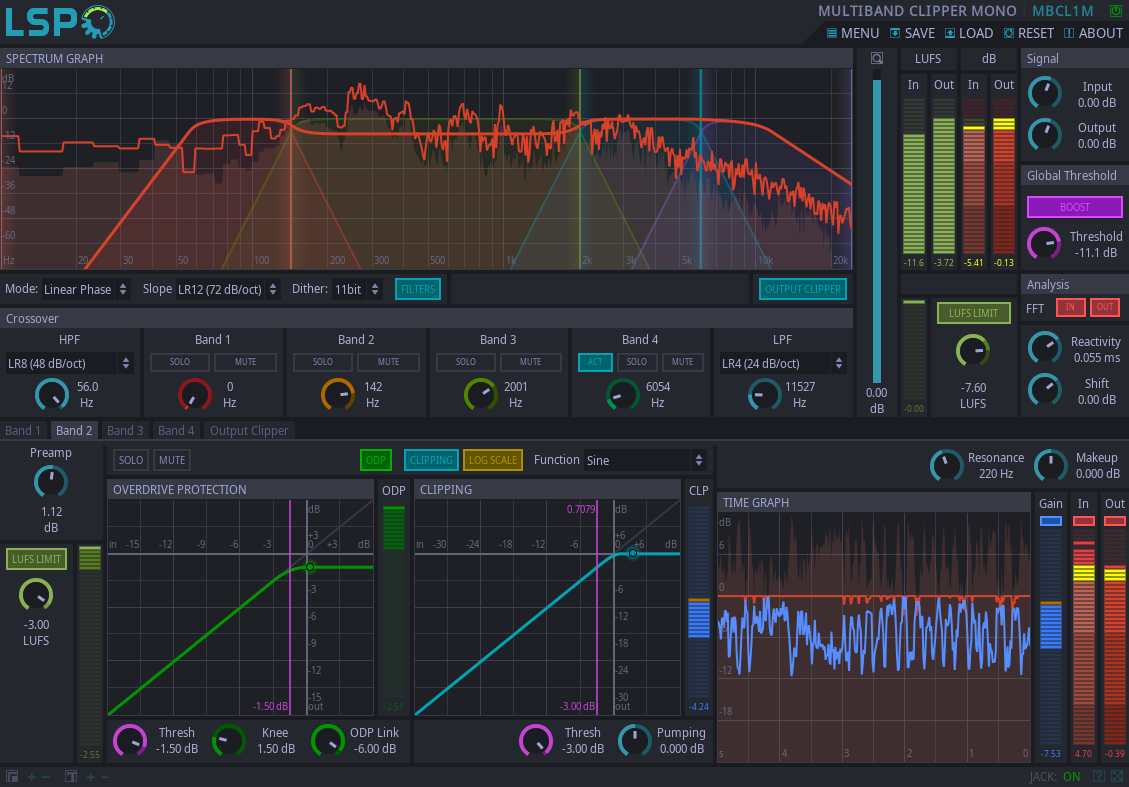Adjust the LPF 11527 Hz knob
The width and height of the screenshot is (1129, 787).
764,395
